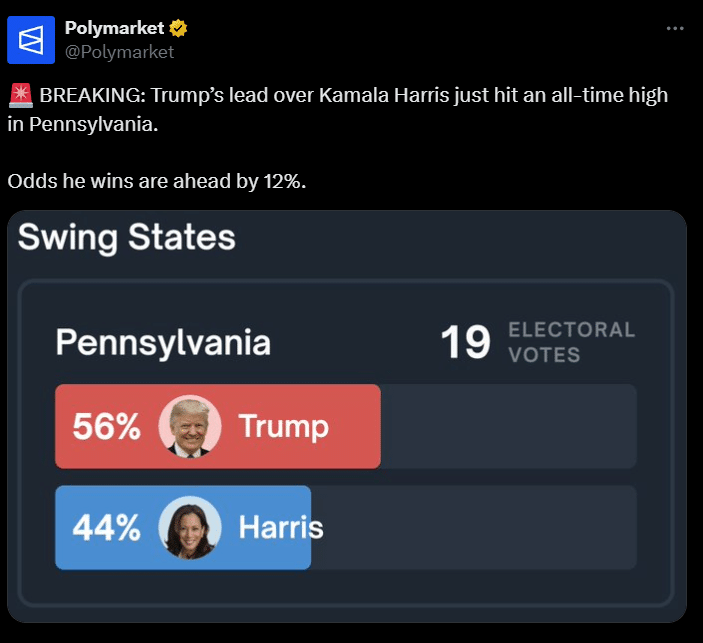
Task: Click the 56% percentage text
Action: [x=107, y=426]
